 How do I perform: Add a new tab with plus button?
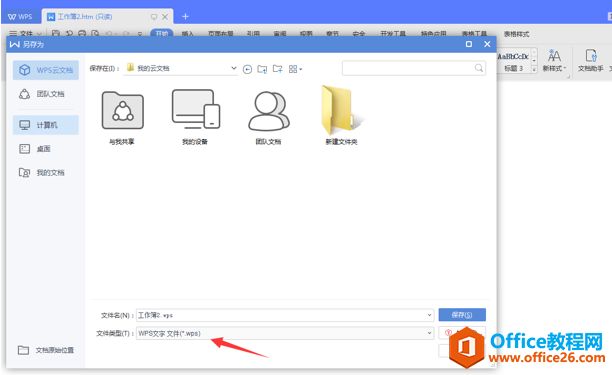pos(185,16)
